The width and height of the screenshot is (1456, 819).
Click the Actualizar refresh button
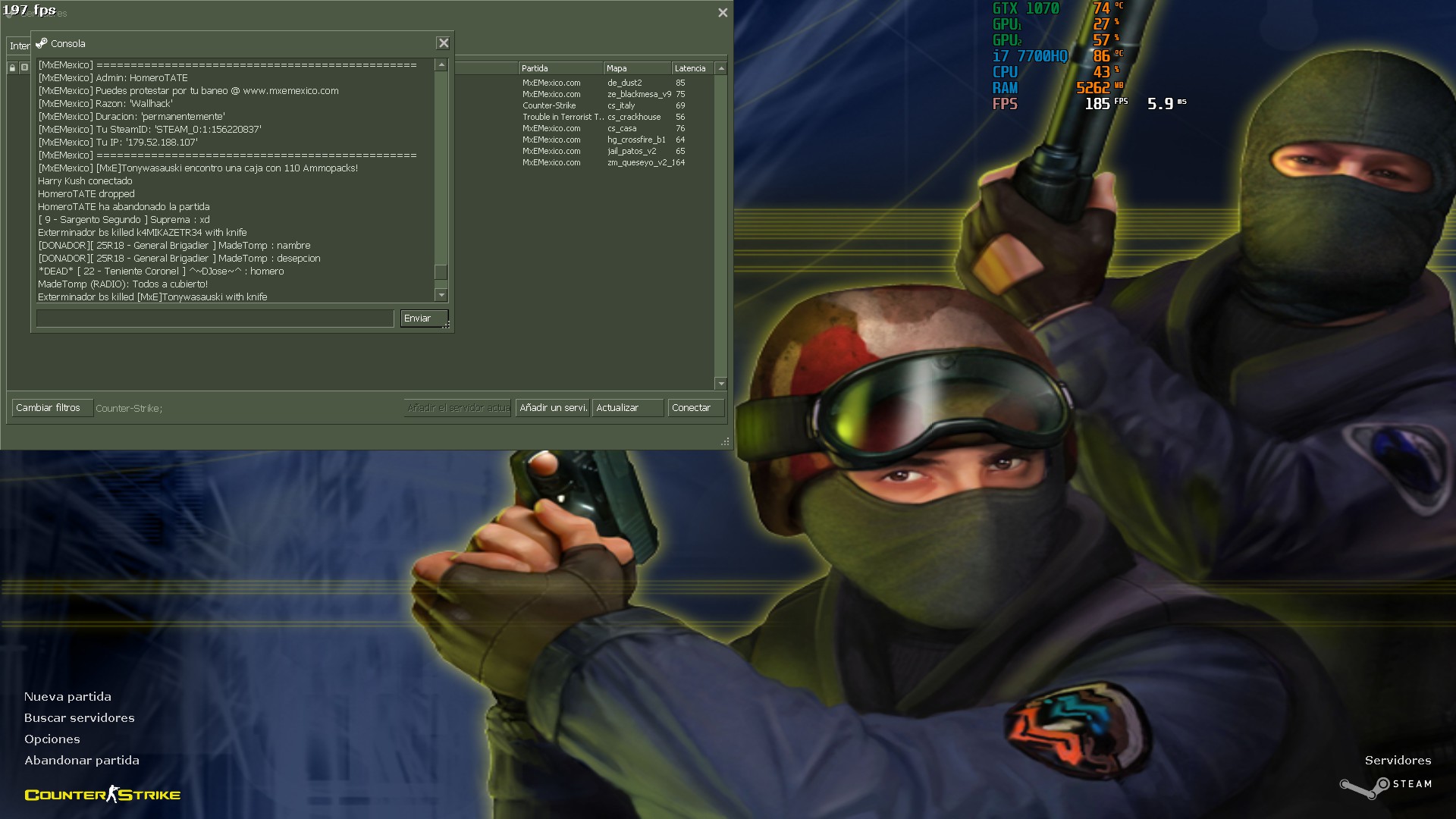coord(628,408)
